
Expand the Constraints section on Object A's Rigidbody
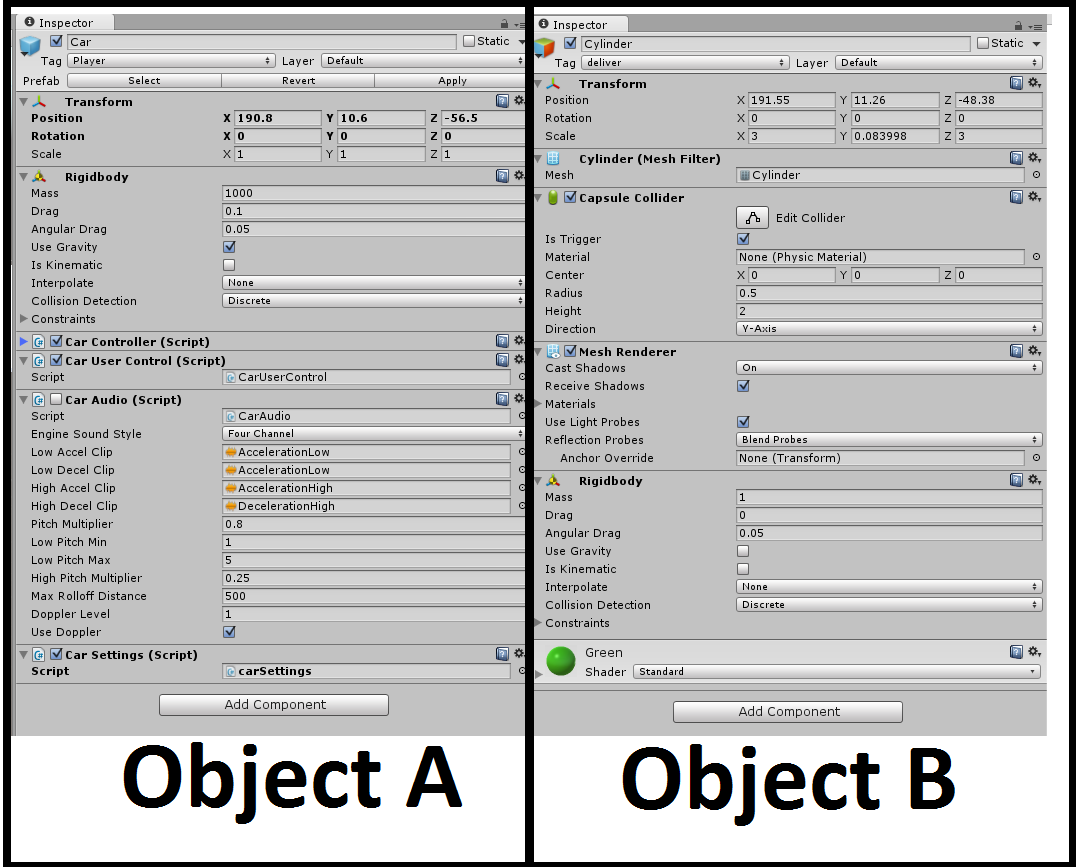pos(24,318)
